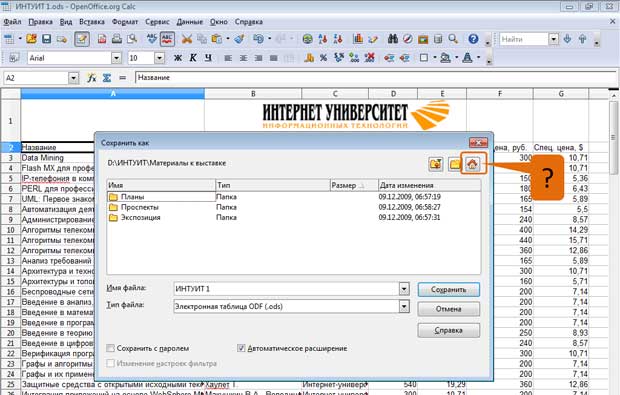Open the Arial font name dropdown
620x395 pixels.
point(116,58)
